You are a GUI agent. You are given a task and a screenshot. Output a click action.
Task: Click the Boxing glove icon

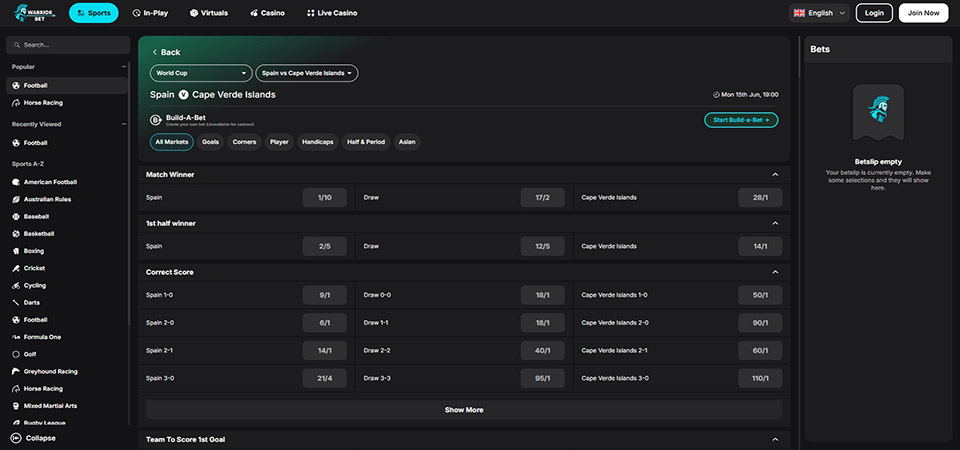point(16,251)
